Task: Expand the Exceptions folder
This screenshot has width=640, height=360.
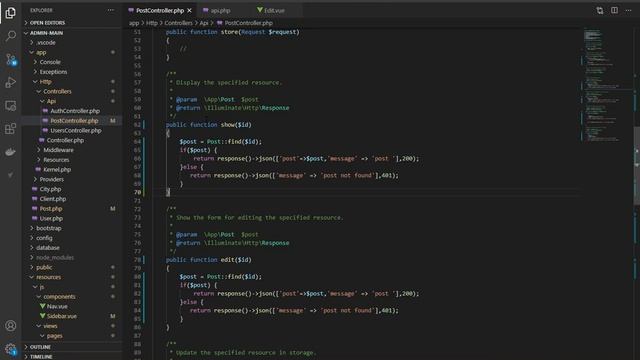Action: (x=53, y=72)
